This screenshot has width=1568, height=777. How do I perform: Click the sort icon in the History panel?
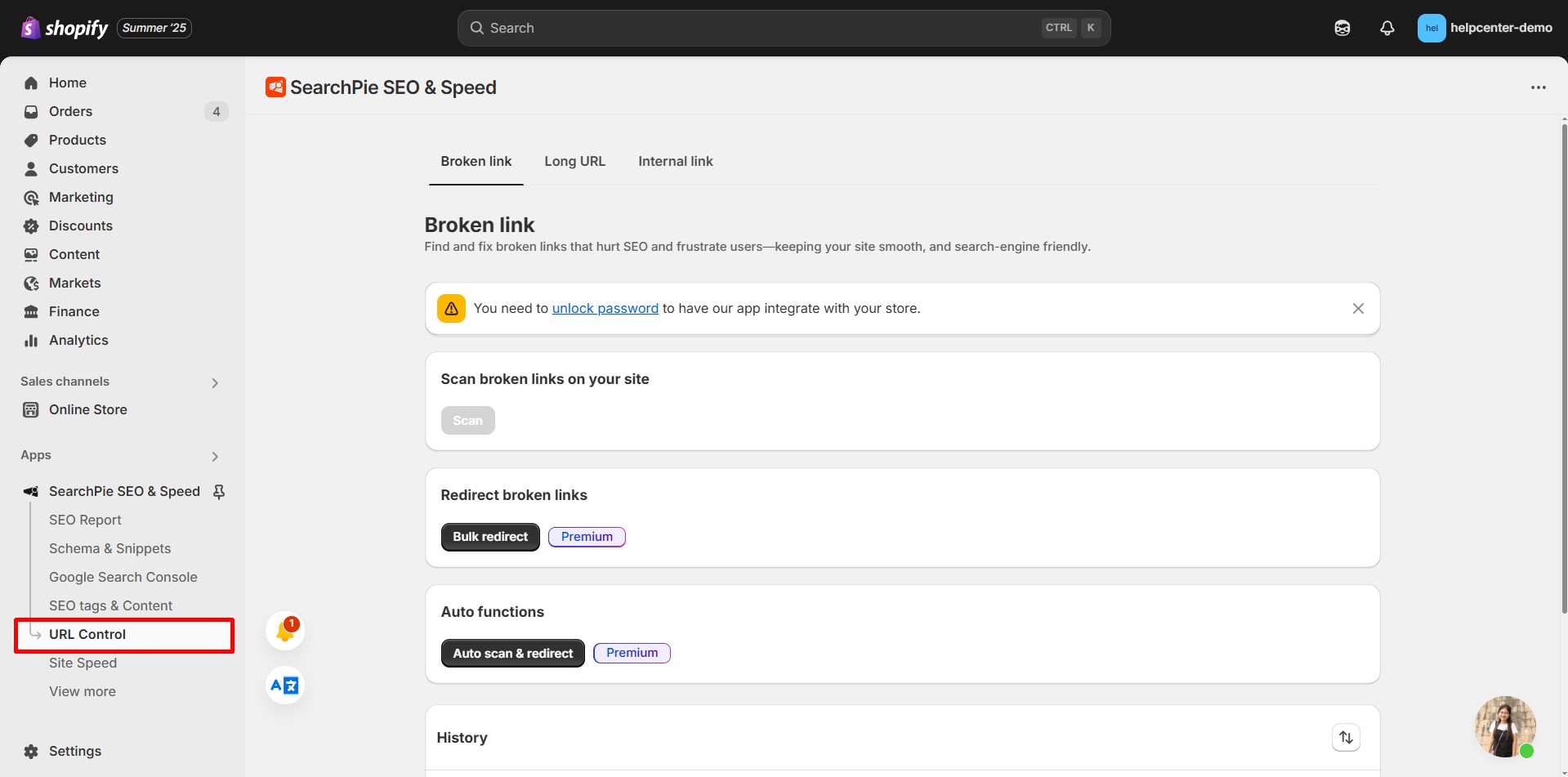[x=1347, y=737]
